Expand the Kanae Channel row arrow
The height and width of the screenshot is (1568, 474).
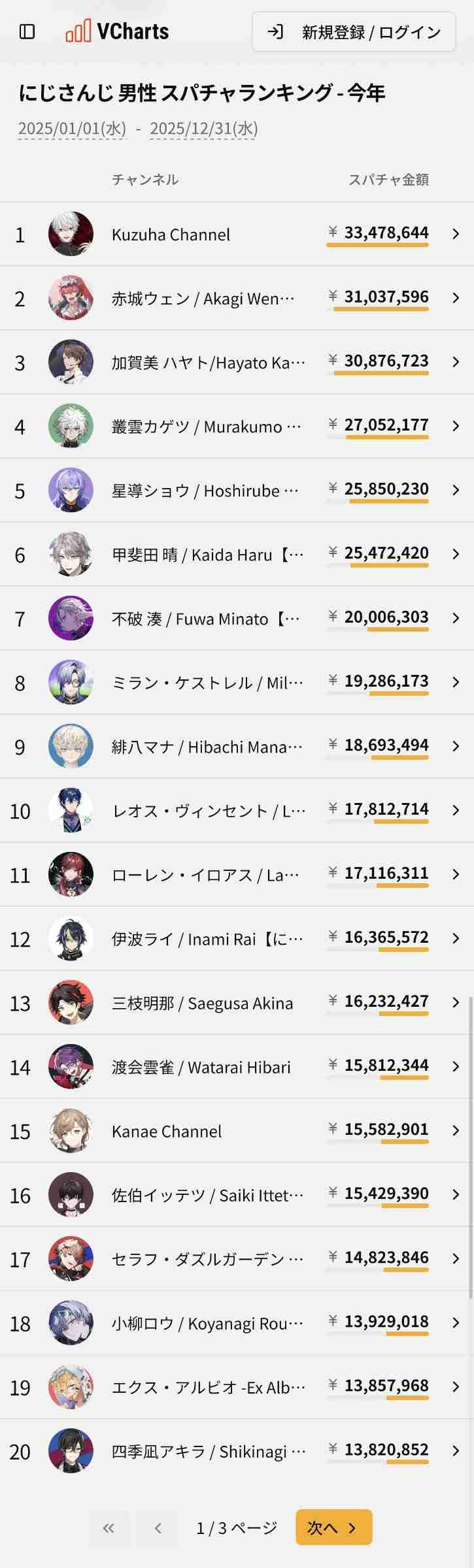456,1130
